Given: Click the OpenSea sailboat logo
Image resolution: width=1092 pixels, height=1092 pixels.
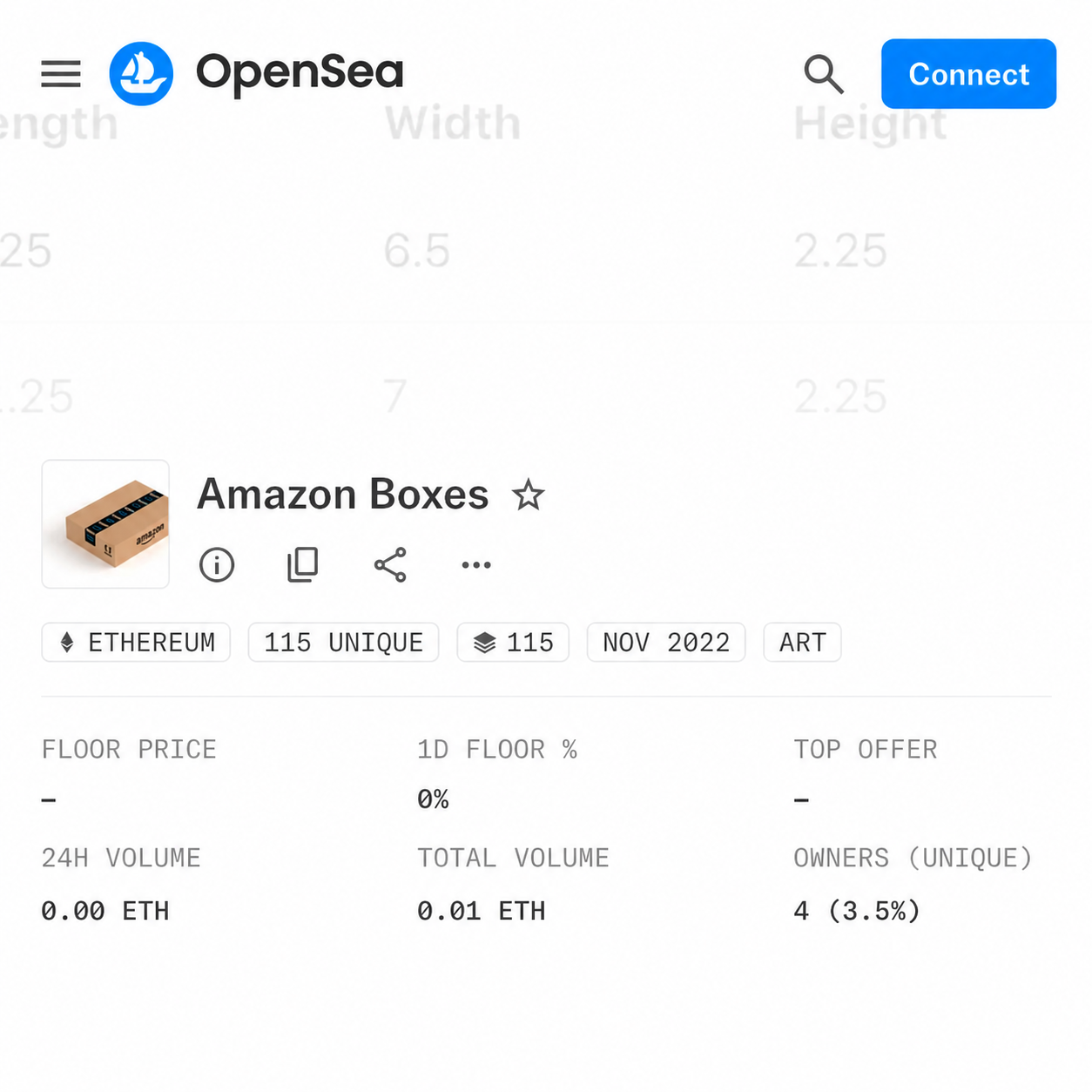Looking at the screenshot, I should pyautogui.click(x=141, y=74).
